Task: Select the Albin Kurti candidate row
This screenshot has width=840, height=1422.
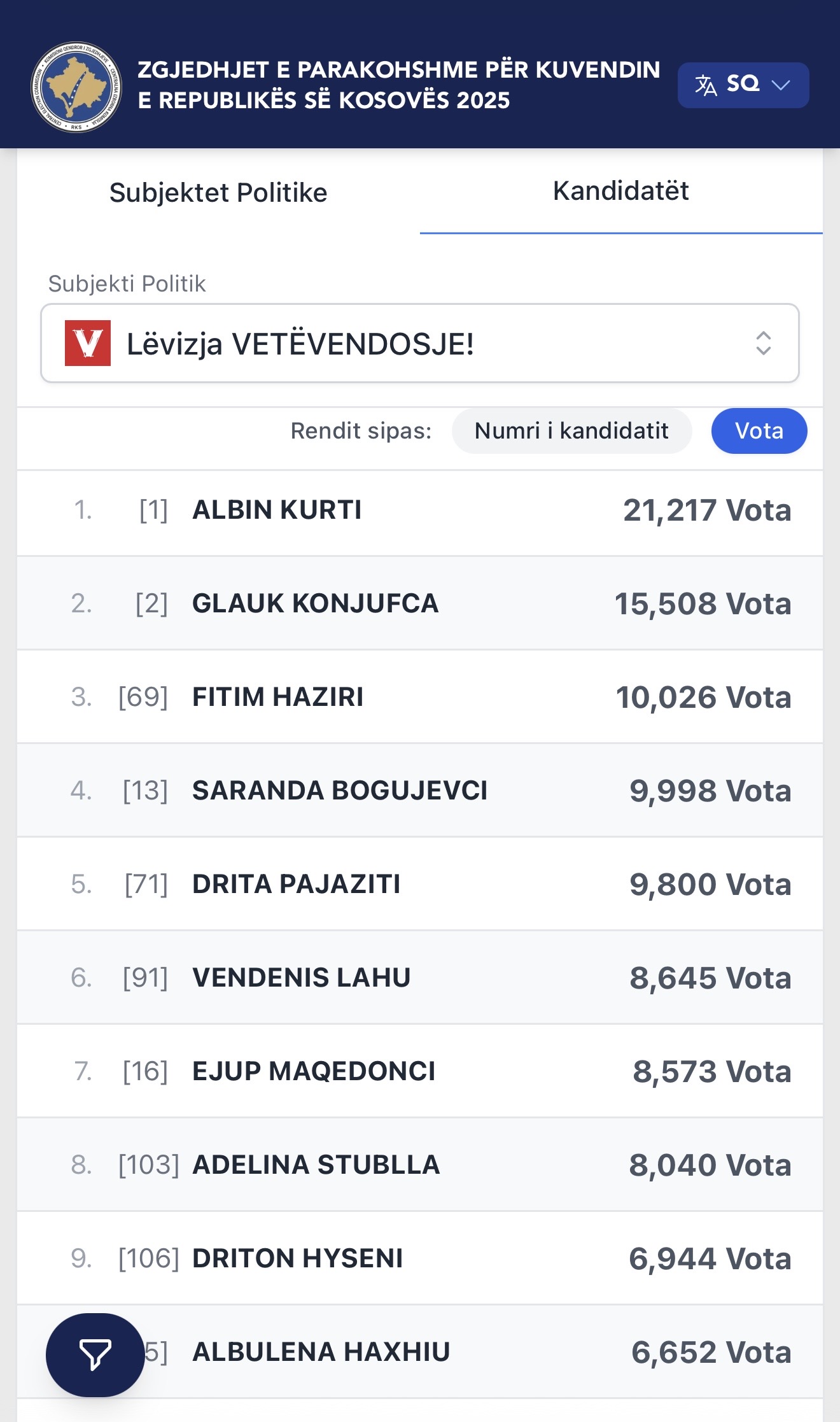Action: click(x=420, y=510)
